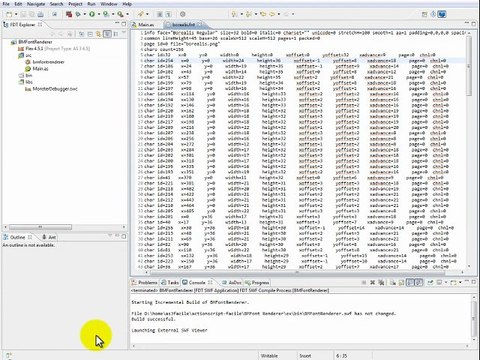
Task: Click the Search pencil toolbar icon
Action: point(141,14)
